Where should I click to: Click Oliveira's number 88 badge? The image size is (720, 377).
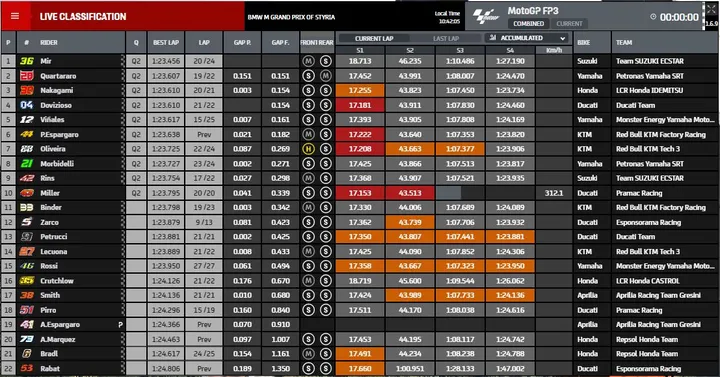pyautogui.click(x=27, y=149)
